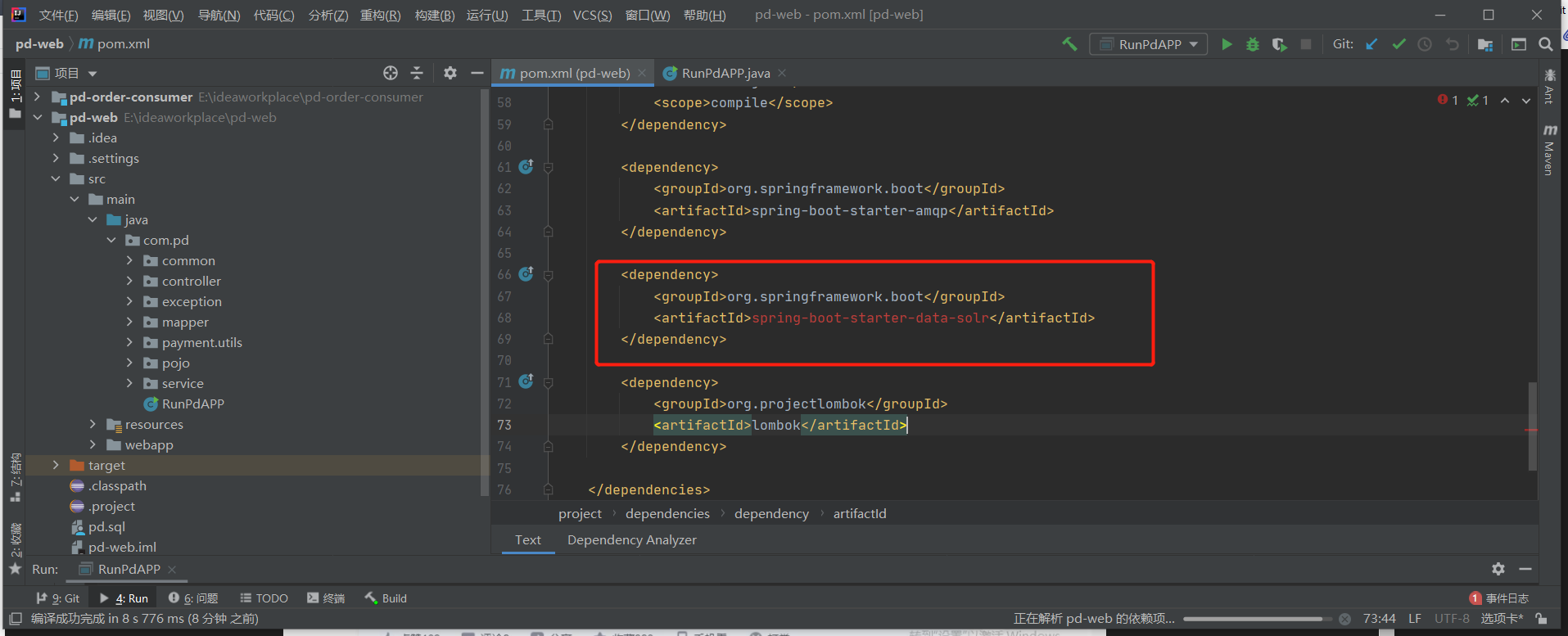Expand pd-order-consumer project node
1568x636 pixels.
[x=38, y=97]
